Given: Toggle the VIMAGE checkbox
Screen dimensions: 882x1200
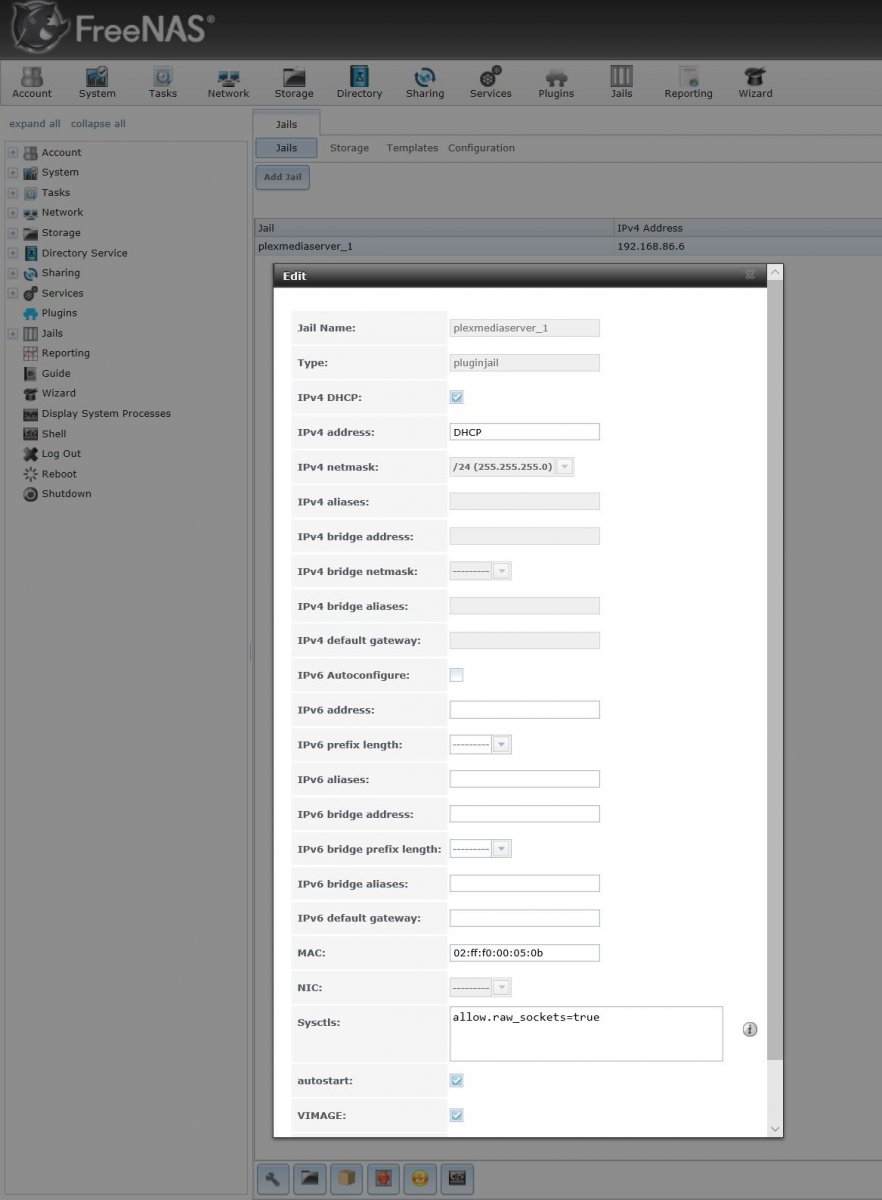Looking at the screenshot, I should click(456, 1115).
